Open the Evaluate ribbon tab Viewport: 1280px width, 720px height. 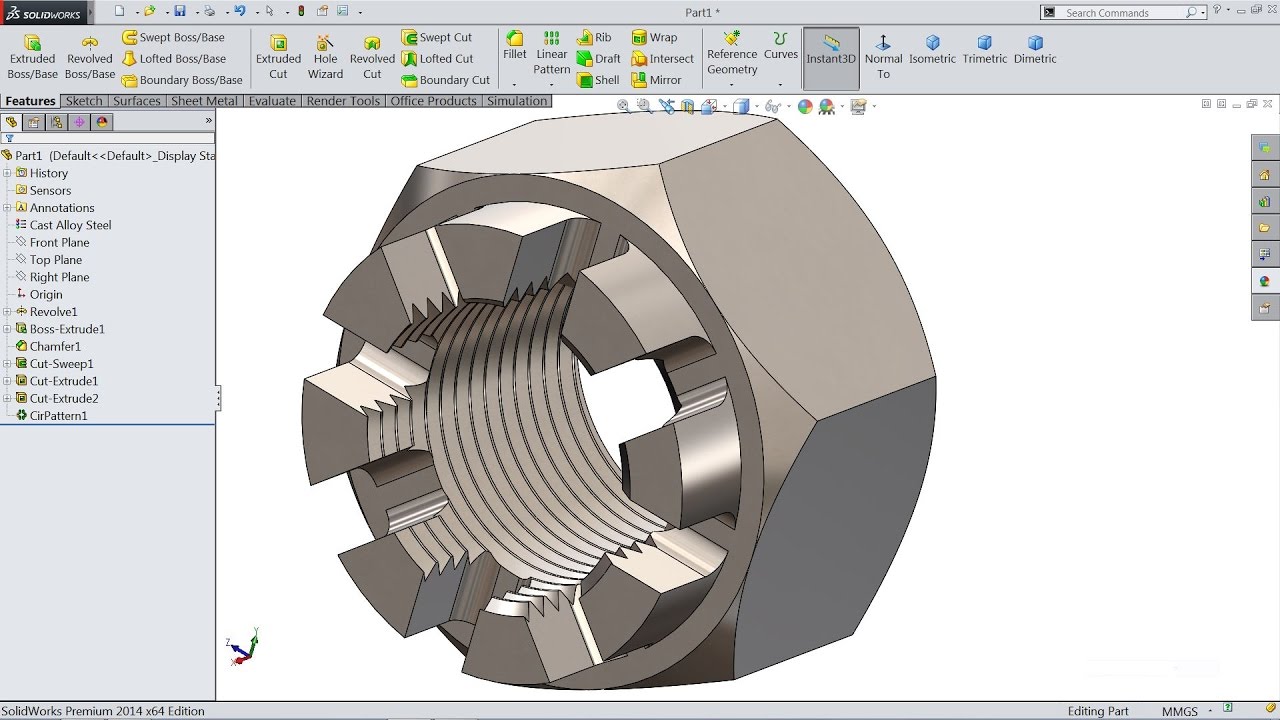[272, 100]
